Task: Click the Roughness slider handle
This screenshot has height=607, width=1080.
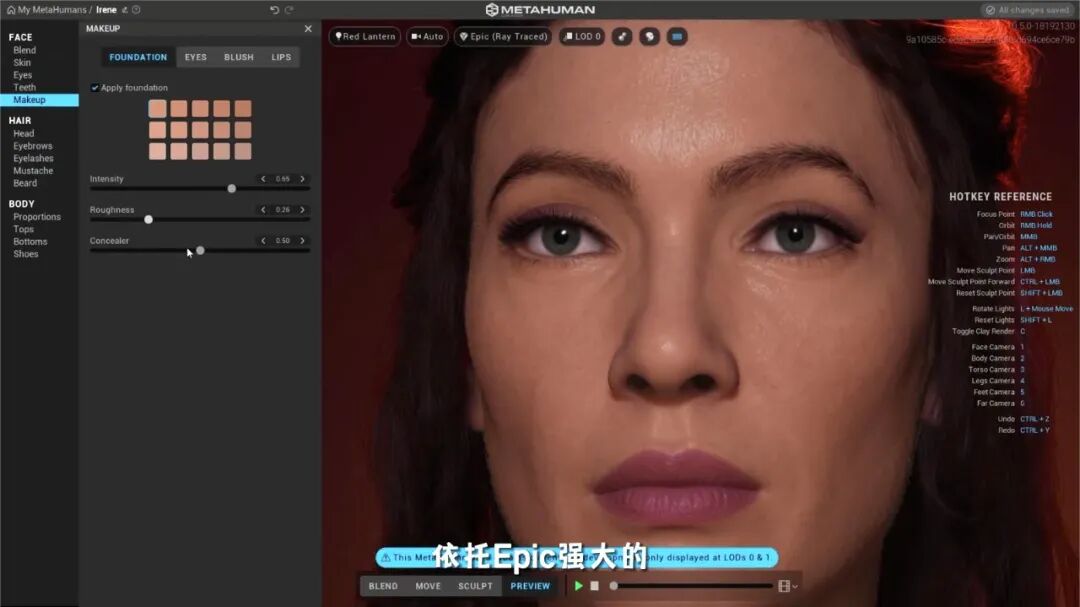Action: (148, 219)
